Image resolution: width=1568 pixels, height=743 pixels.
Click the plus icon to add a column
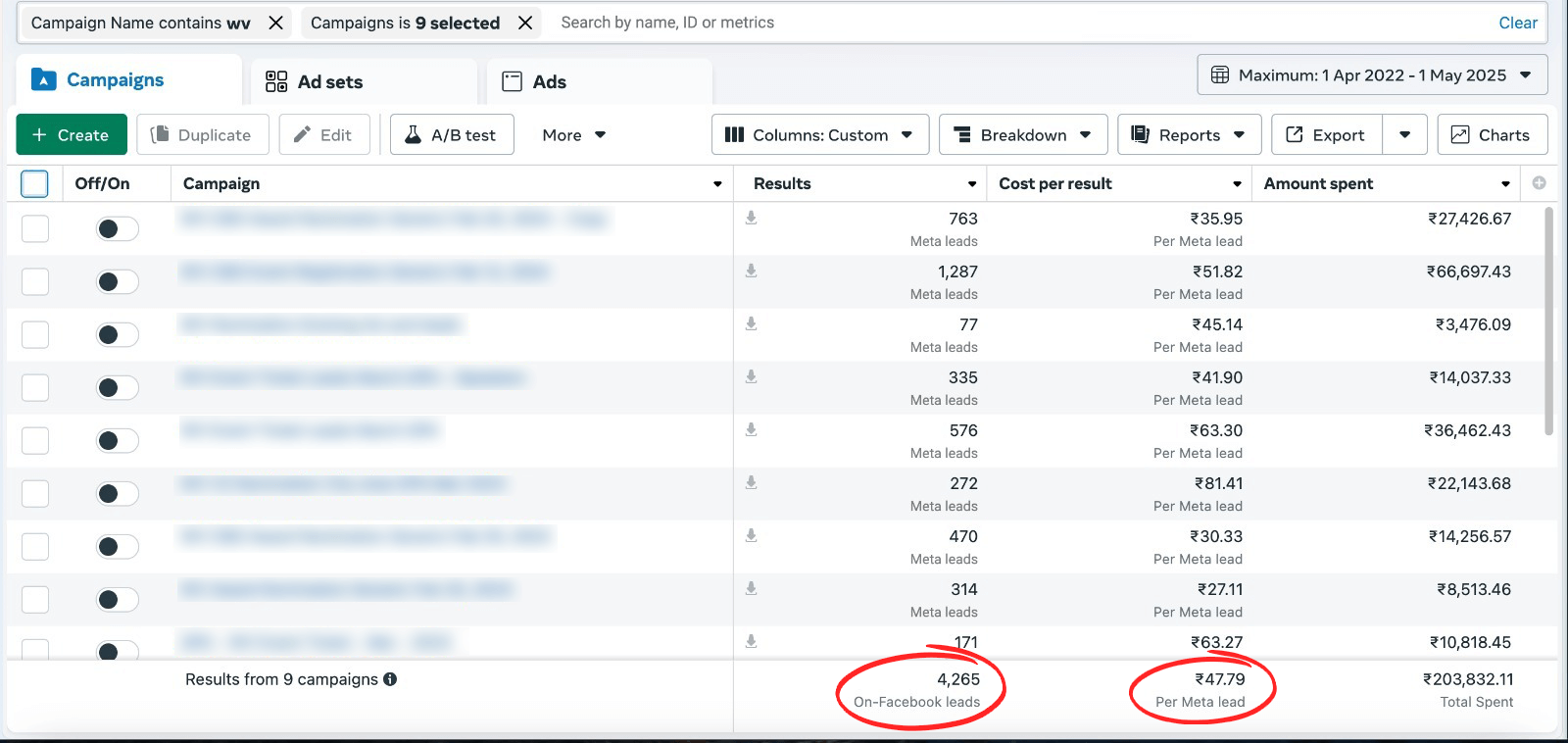point(1539,183)
